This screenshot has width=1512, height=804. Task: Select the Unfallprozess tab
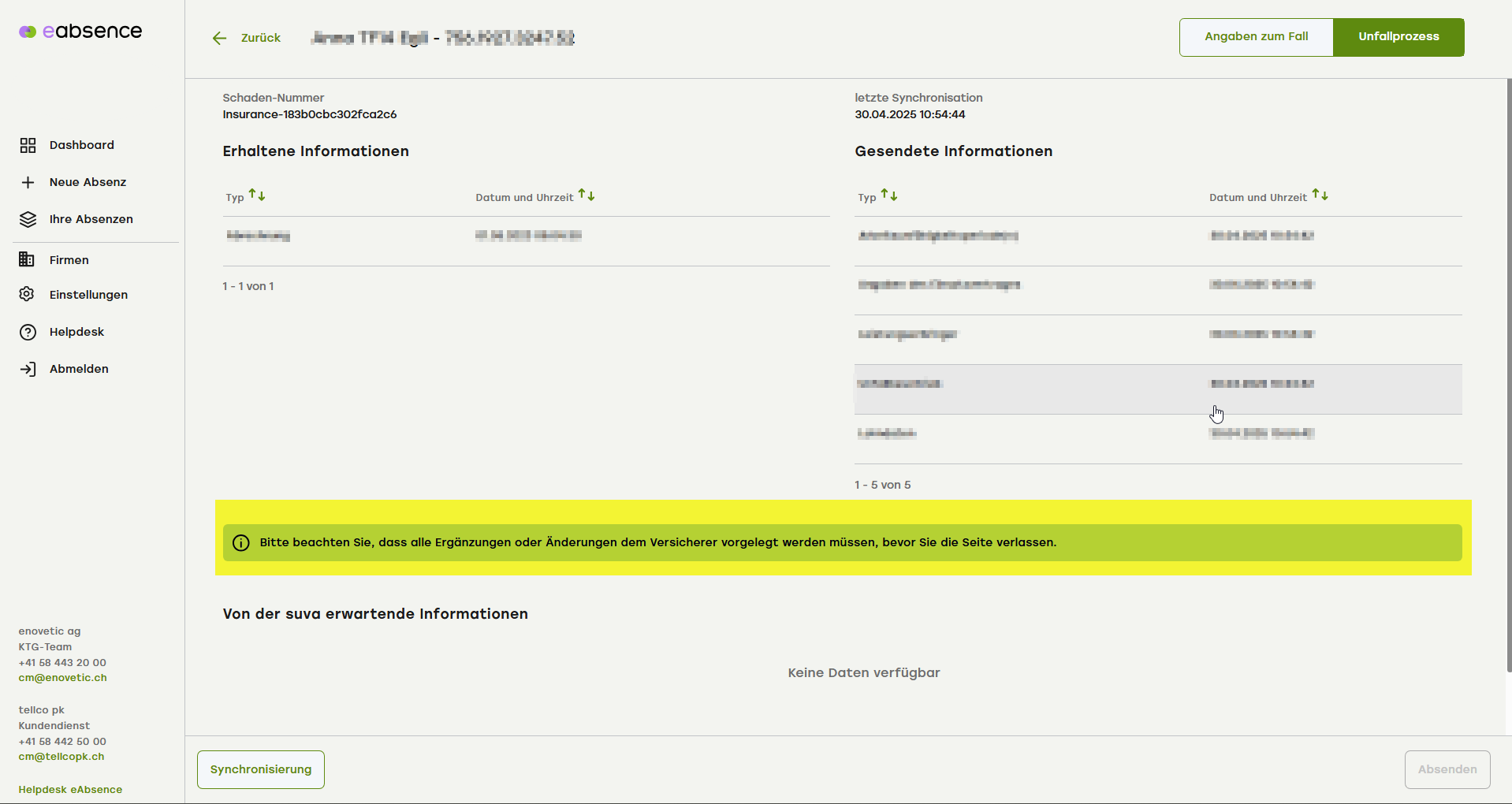[1398, 37]
